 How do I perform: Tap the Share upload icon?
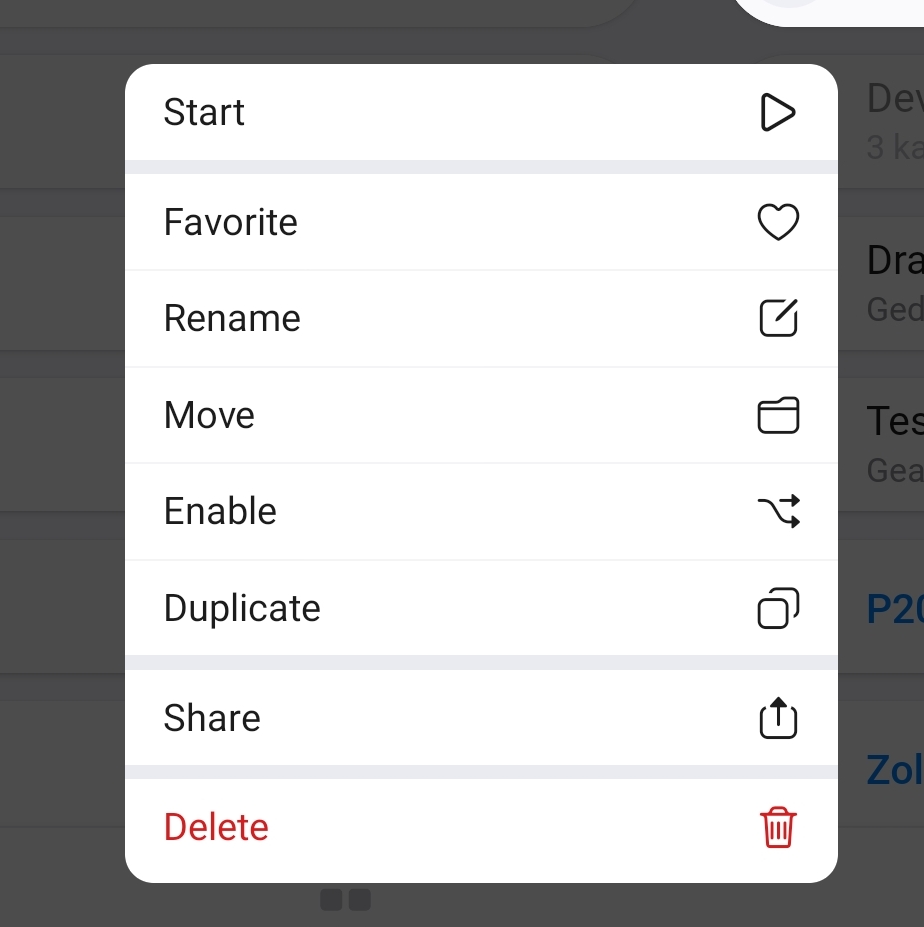[778, 717]
